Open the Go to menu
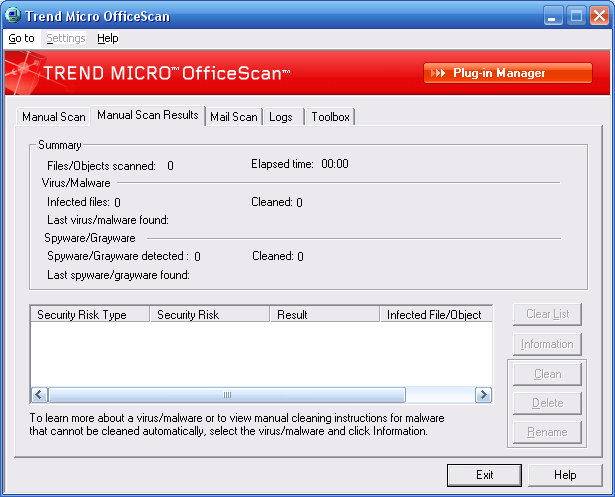The image size is (615, 497). (22, 38)
